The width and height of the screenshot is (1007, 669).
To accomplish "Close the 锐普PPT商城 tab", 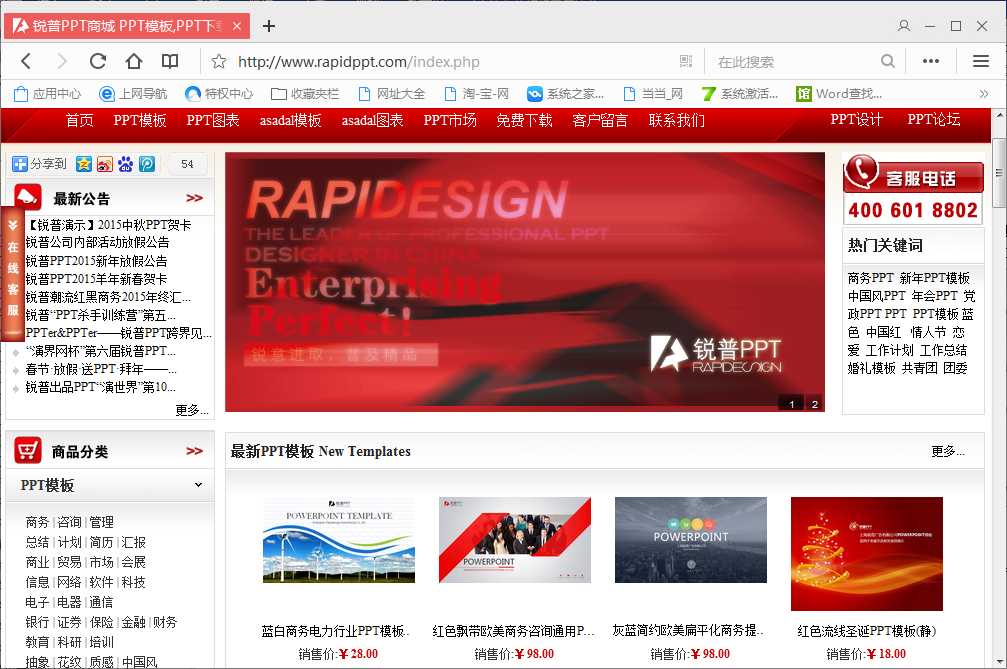I will (237, 26).
